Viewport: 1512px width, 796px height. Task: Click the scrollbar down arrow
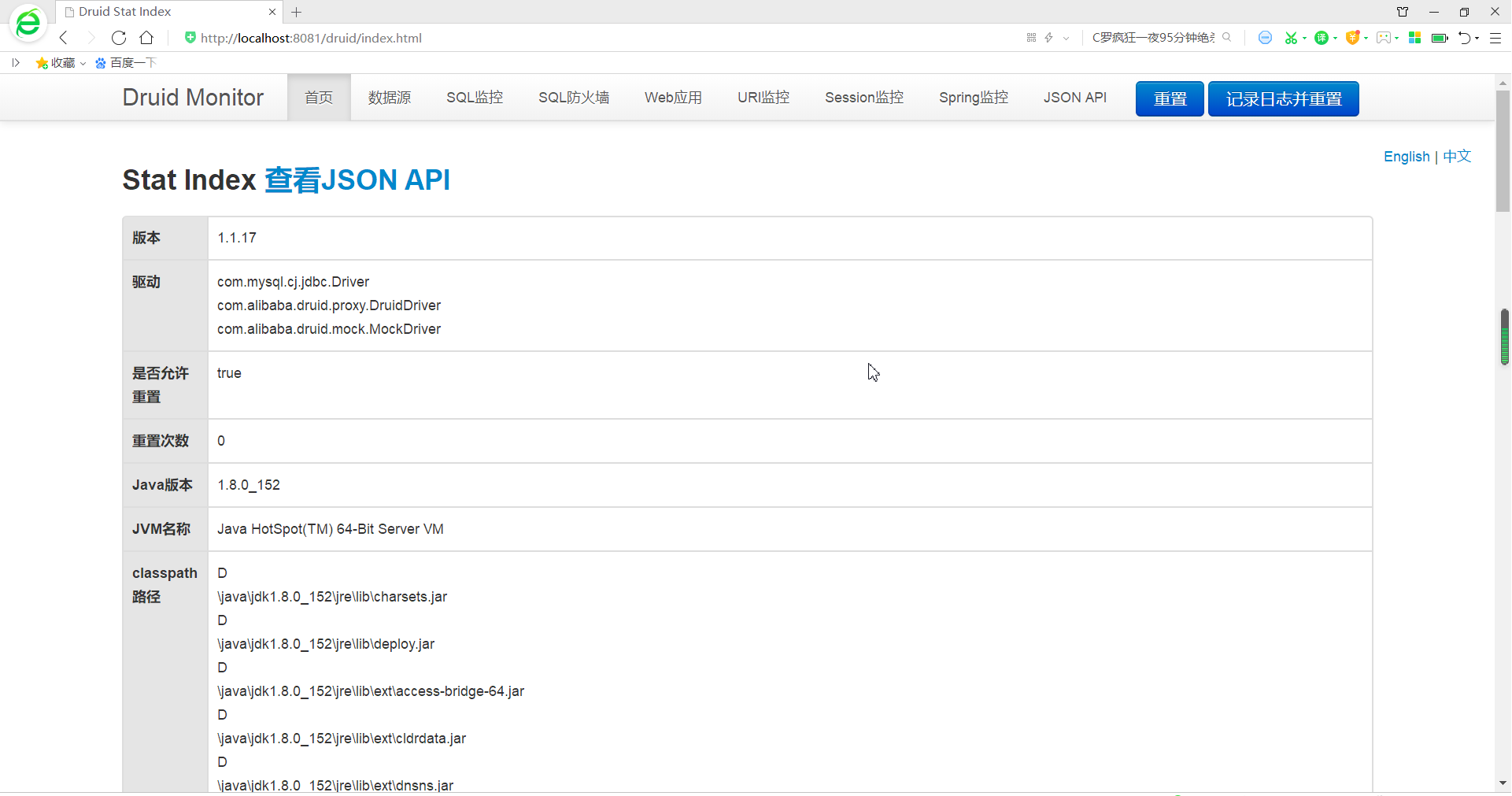(1503, 783)
